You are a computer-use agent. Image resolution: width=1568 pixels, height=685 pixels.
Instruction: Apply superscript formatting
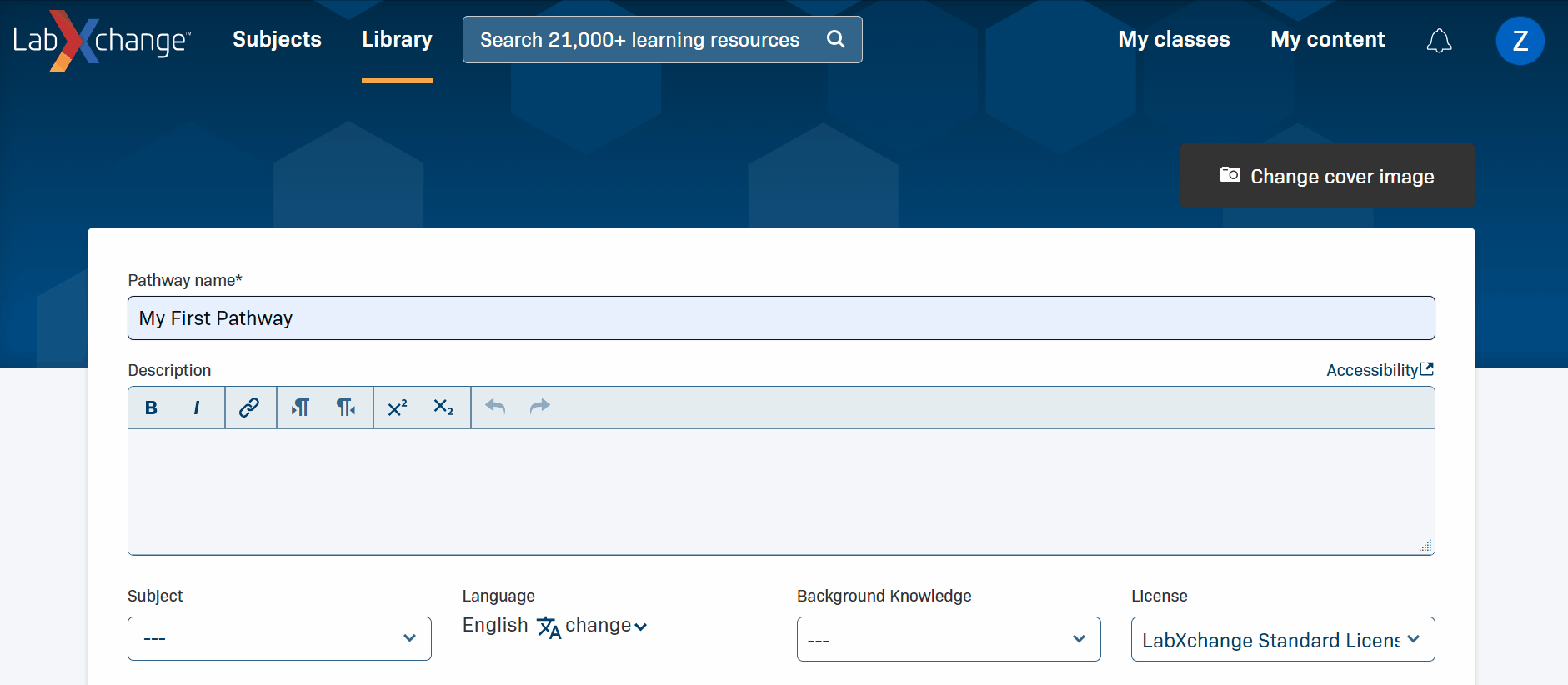(x=398, y=407)
